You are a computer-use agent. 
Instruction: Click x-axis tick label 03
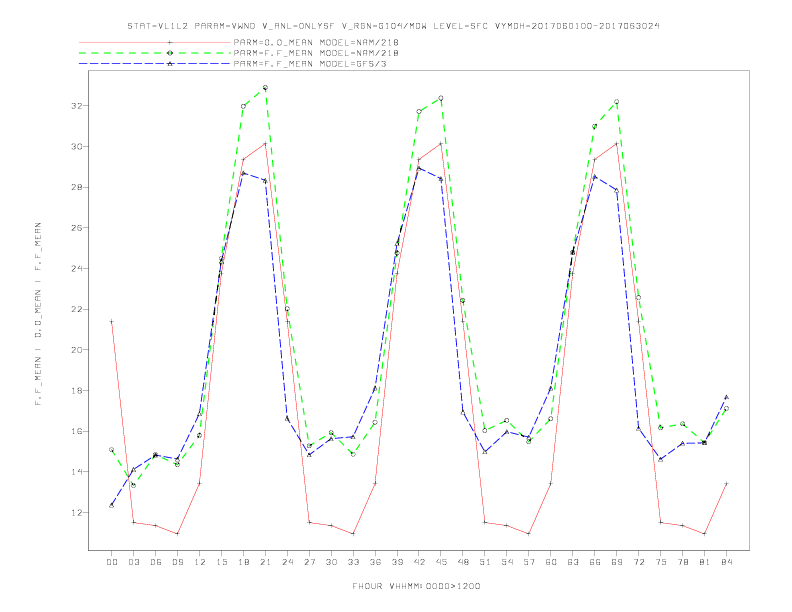[134, 562]
